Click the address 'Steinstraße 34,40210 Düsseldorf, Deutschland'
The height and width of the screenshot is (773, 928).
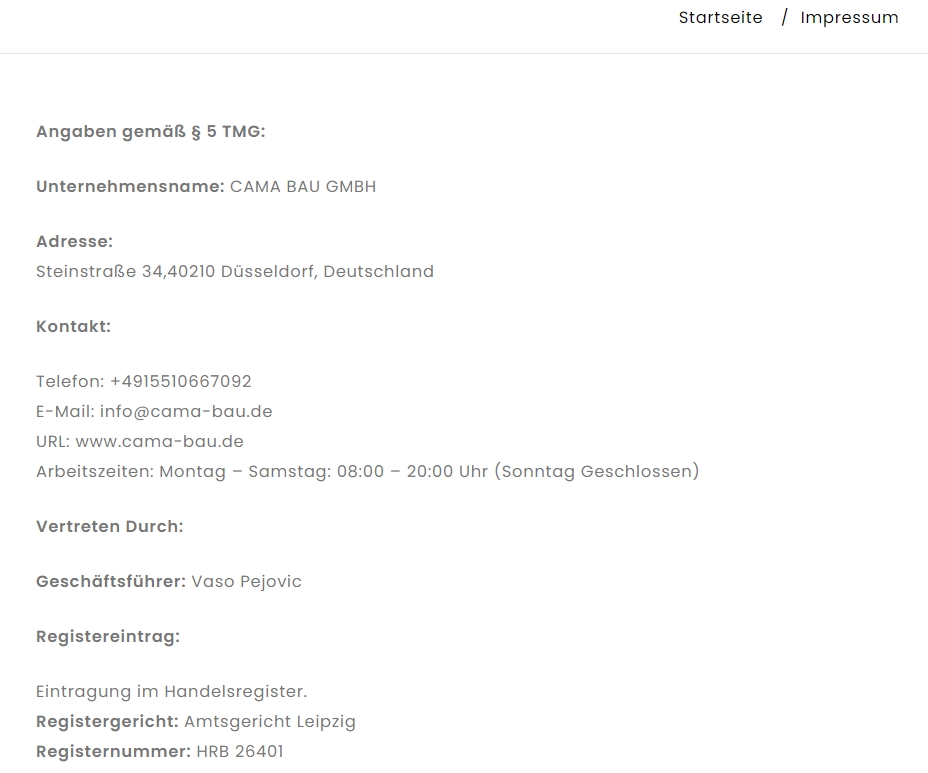tap(235, 272)
